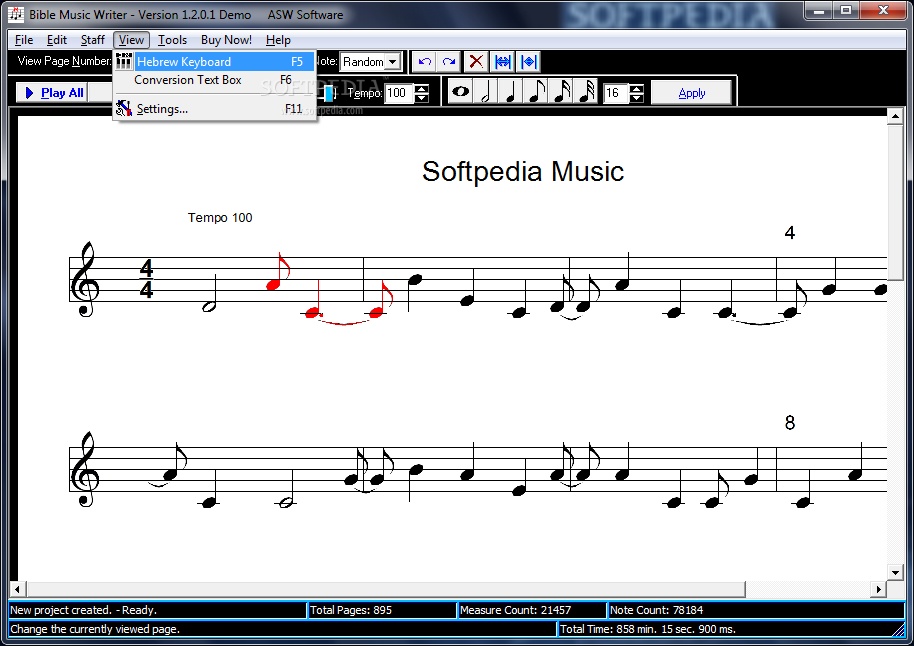Click the application icon in title bar
914x646 pixels.
pyautogui.click(x=16, y=14)
